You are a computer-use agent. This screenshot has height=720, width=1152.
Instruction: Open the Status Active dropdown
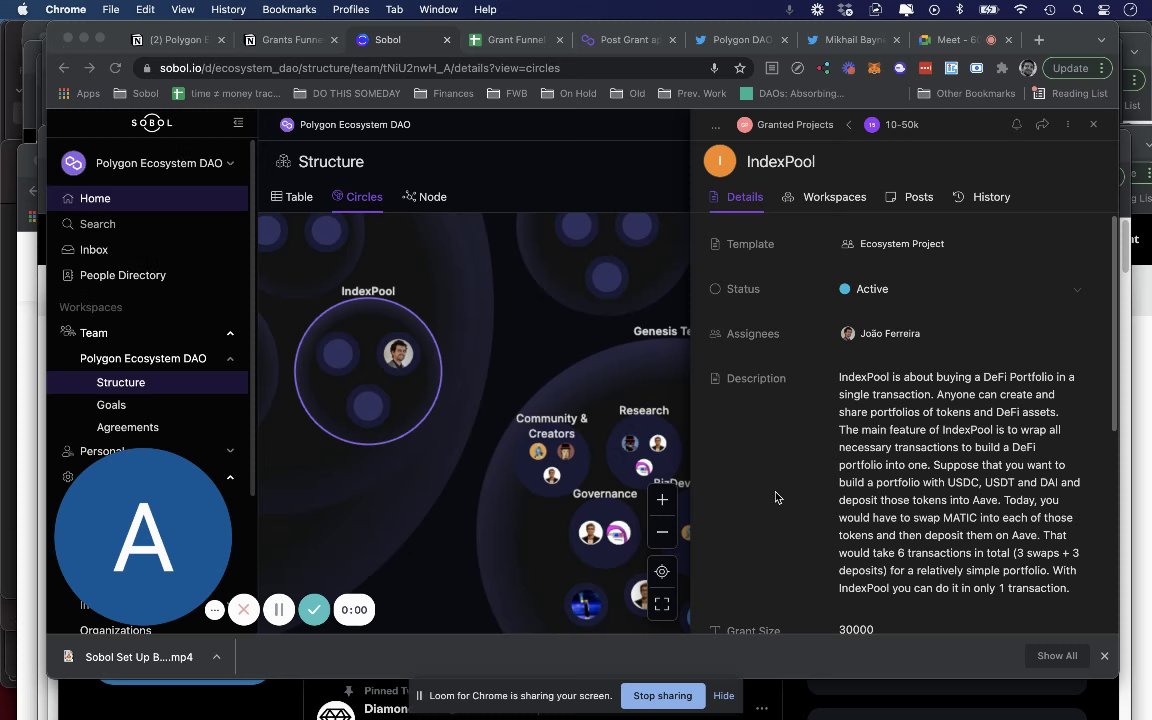click(x=961, y=289)
